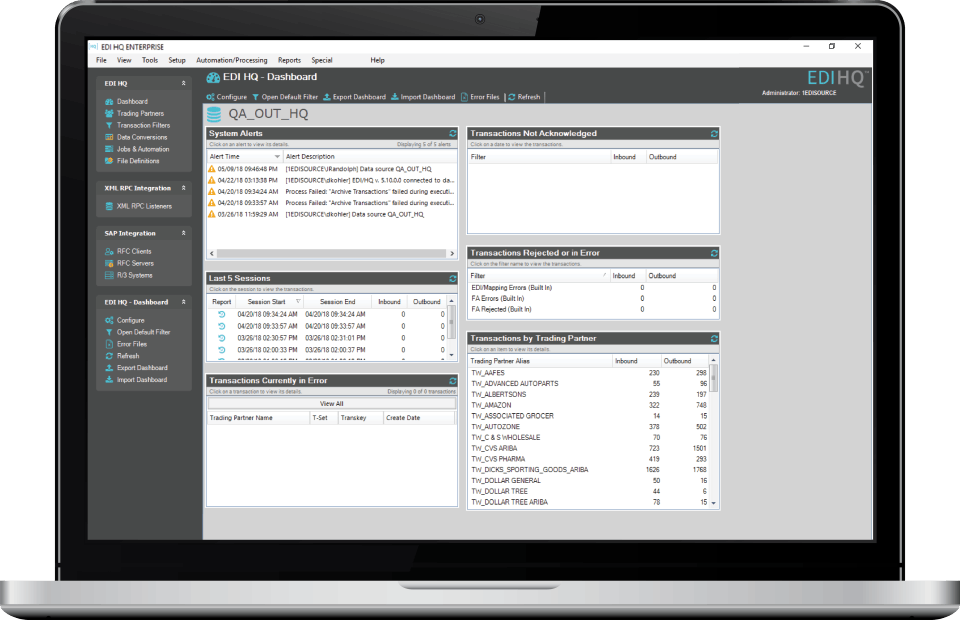Click Export Dashboard in the toolbar
This screenshot has height=620, width=960.
point(354,97)
